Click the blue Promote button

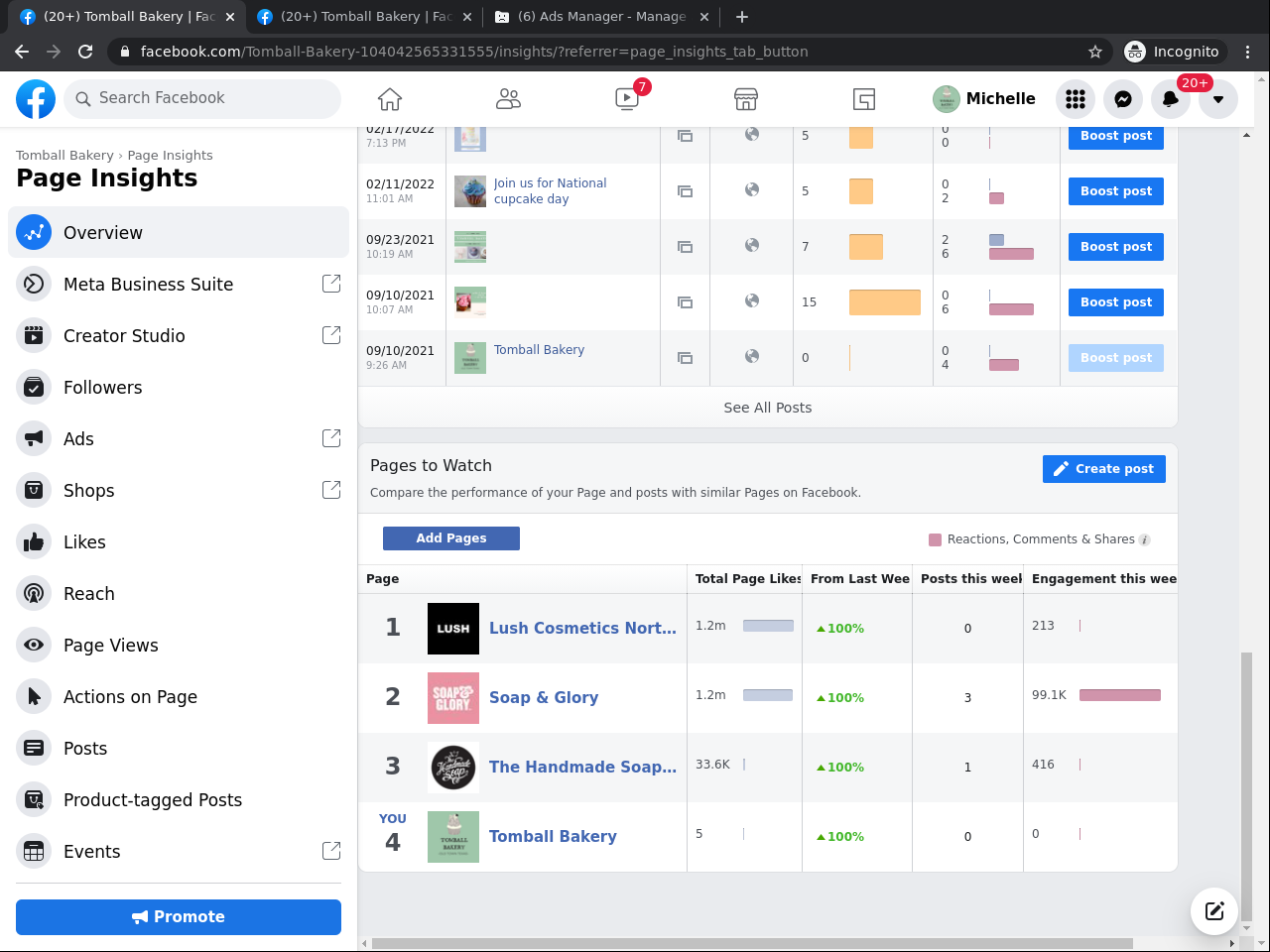coord(179,917)
